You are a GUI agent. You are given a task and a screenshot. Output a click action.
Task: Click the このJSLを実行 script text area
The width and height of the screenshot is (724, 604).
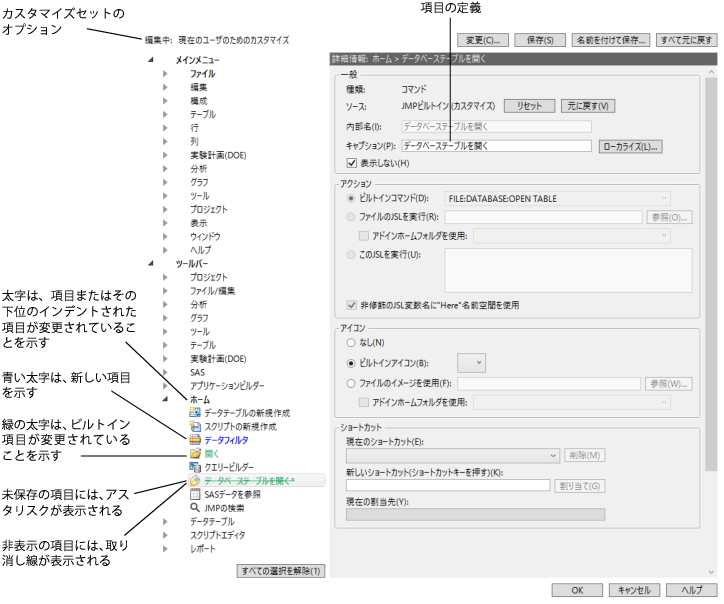(568, 271)
